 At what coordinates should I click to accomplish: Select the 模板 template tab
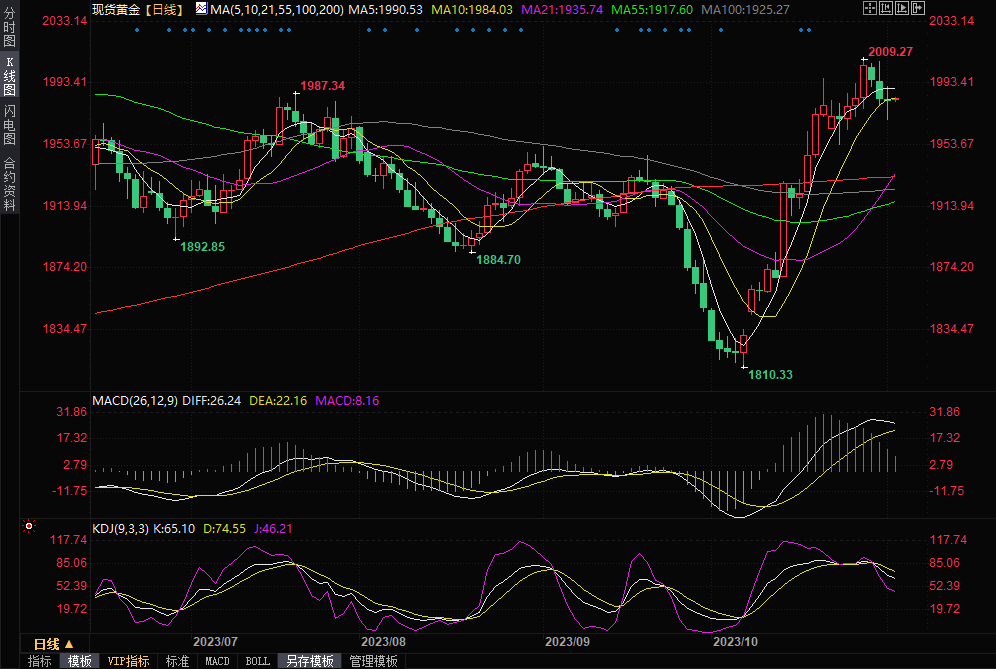click(80, 661)
